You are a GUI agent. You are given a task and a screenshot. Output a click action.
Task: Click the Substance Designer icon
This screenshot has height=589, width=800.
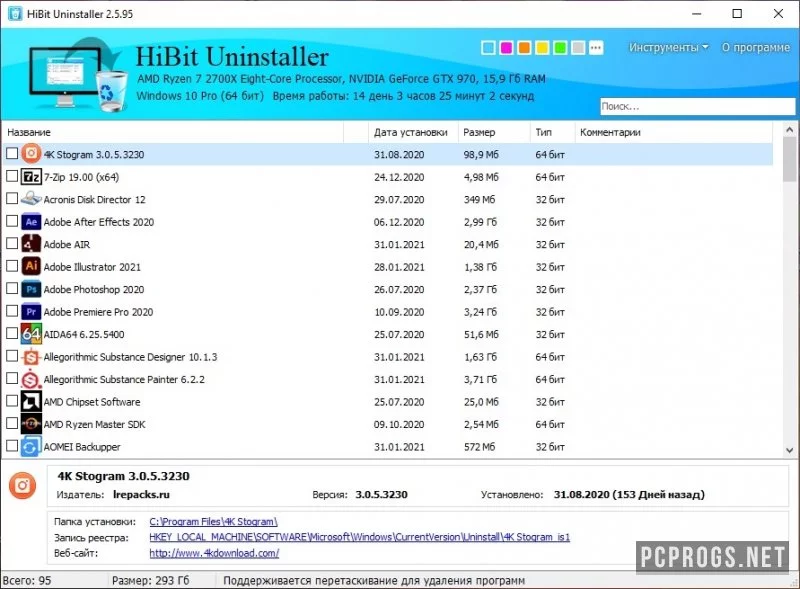pyautogui.click(x=31, y=356)
